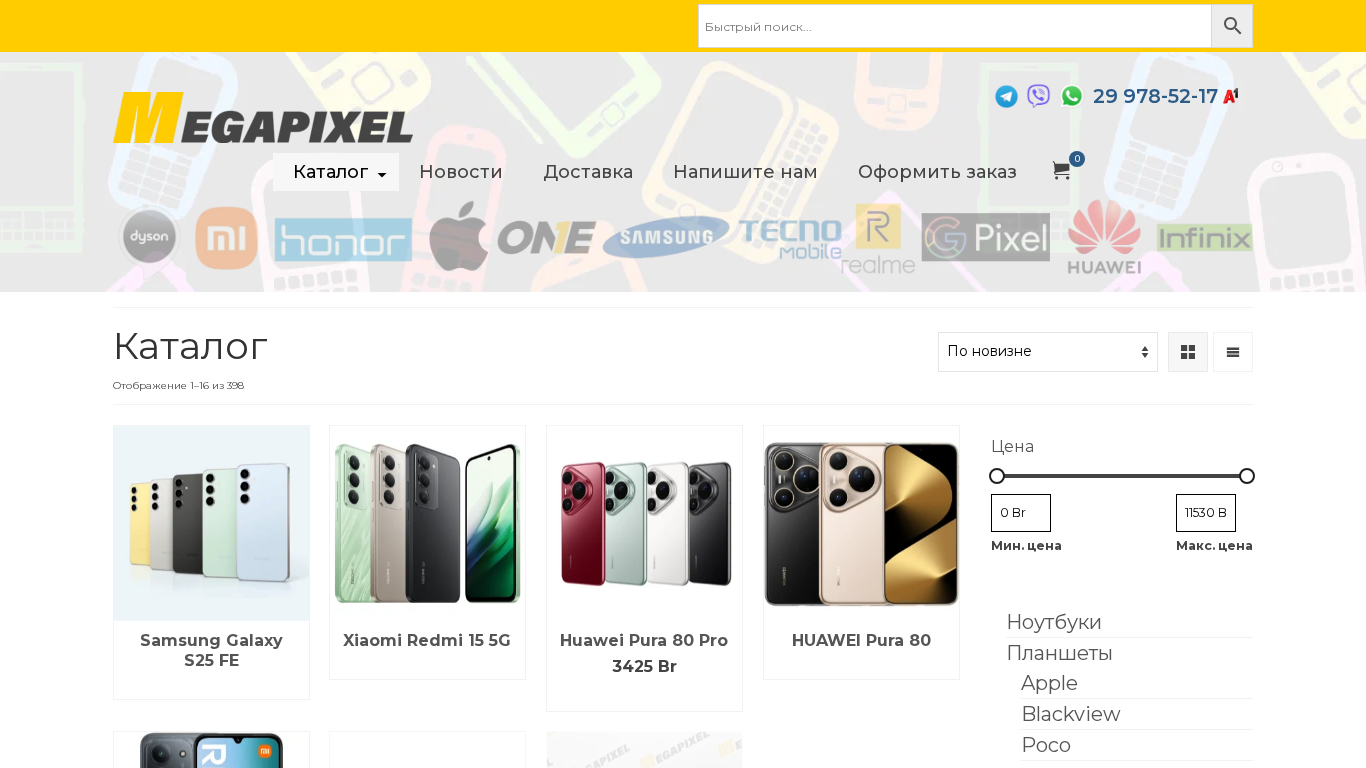Select the Ноутбуки category
1366x768 pixels.
tap(1054, 622)
